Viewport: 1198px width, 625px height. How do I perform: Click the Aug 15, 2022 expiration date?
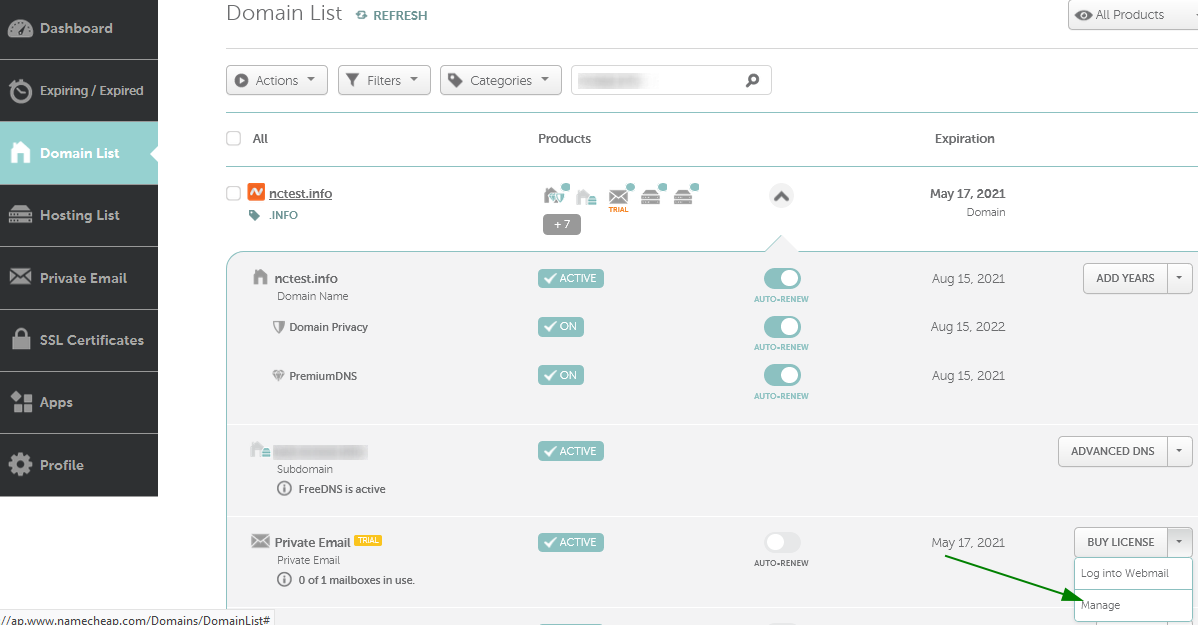click(968, 327)
